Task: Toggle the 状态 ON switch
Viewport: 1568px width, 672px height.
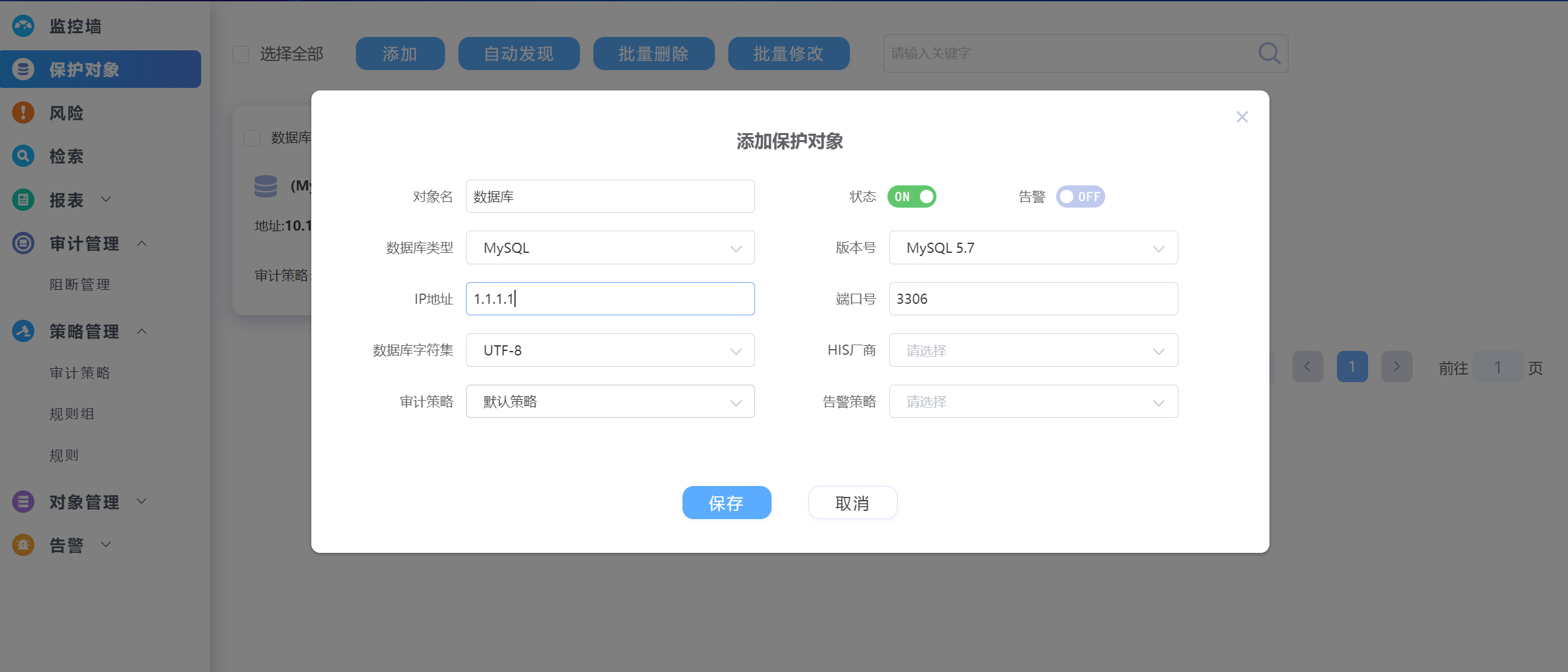Action: point(912,197)
